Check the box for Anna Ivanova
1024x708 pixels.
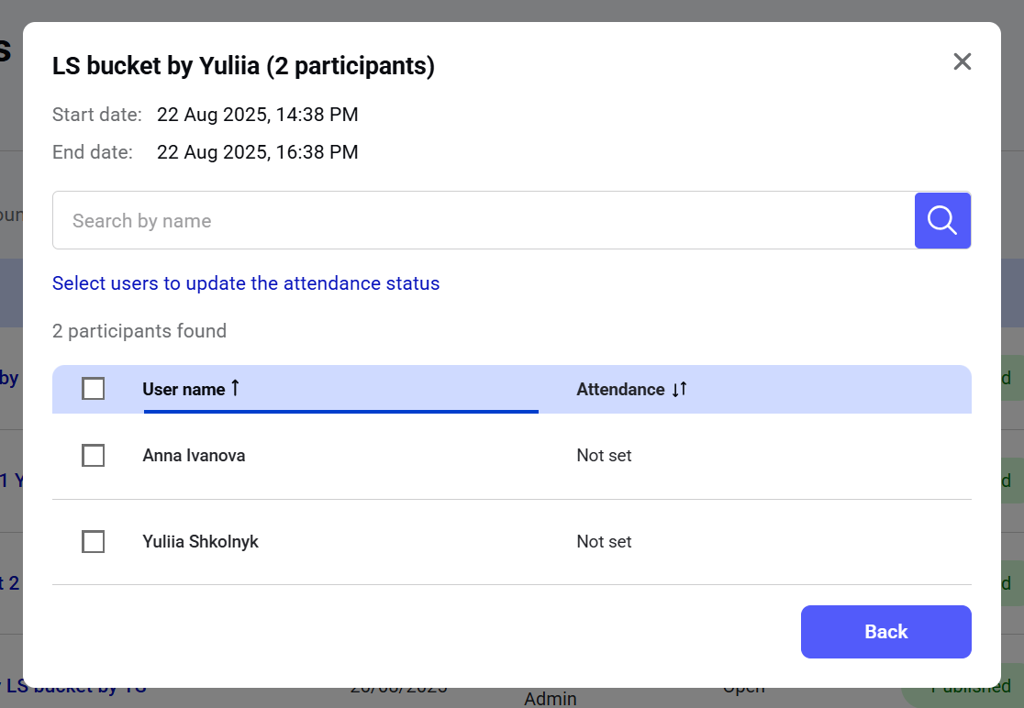(93, 455)
